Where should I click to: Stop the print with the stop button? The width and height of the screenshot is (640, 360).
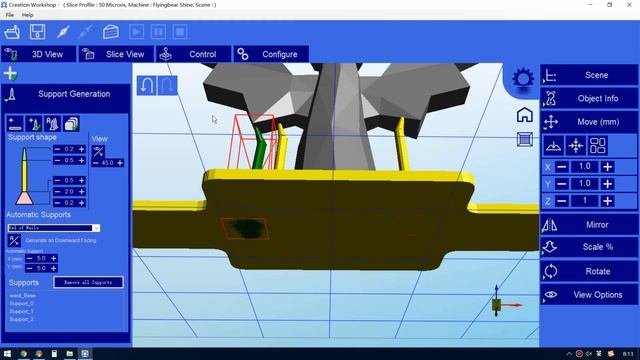pos(180,32)
